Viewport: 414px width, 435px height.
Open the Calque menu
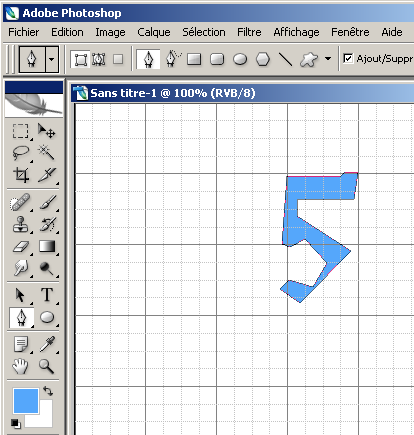154,32
